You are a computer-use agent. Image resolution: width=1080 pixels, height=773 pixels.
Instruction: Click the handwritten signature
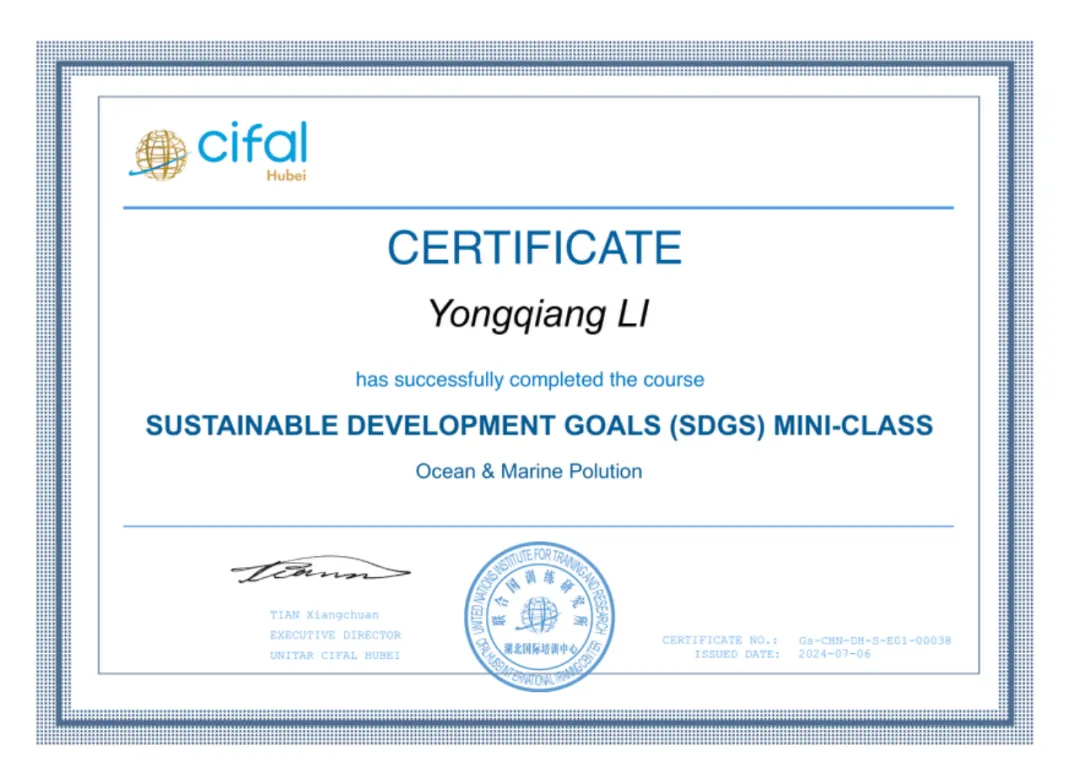320,571
